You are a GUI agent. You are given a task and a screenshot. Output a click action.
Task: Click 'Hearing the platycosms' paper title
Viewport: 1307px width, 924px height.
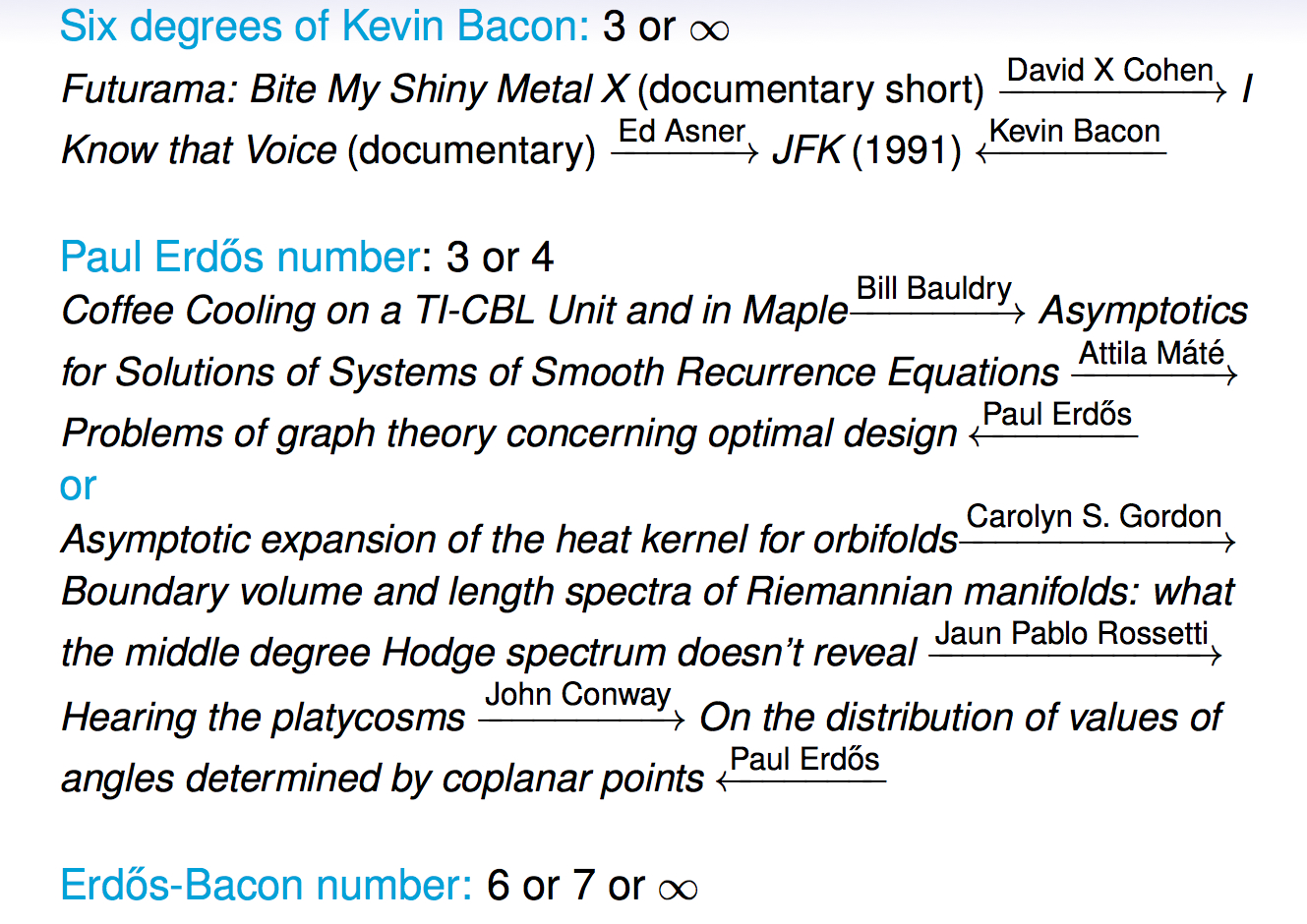[263, 718]
